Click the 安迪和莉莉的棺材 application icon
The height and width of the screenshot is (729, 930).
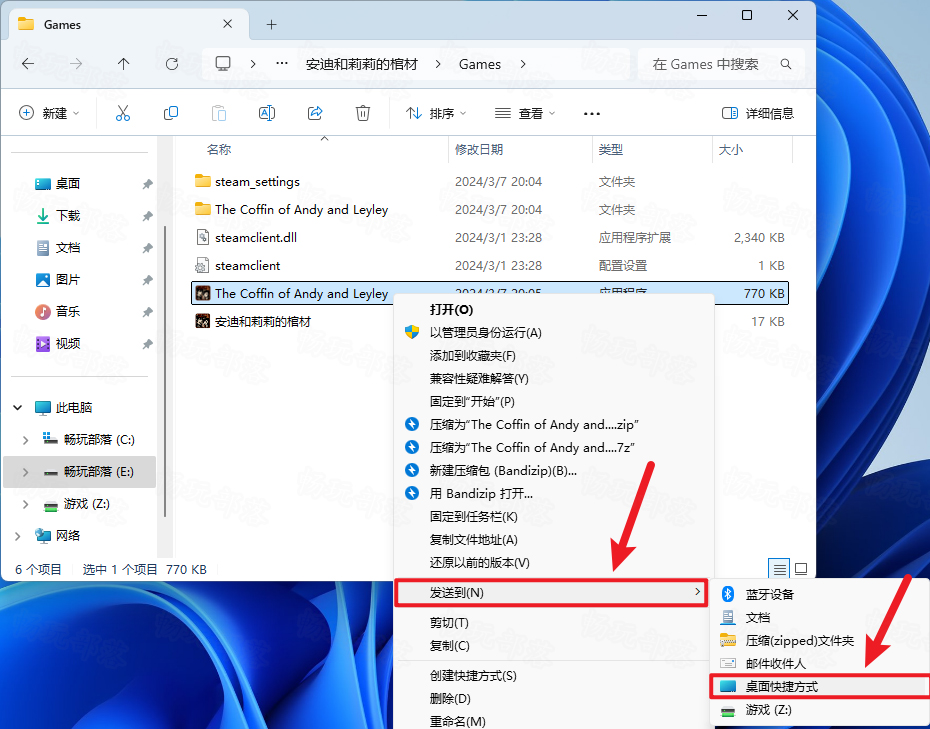coord(203,321)
